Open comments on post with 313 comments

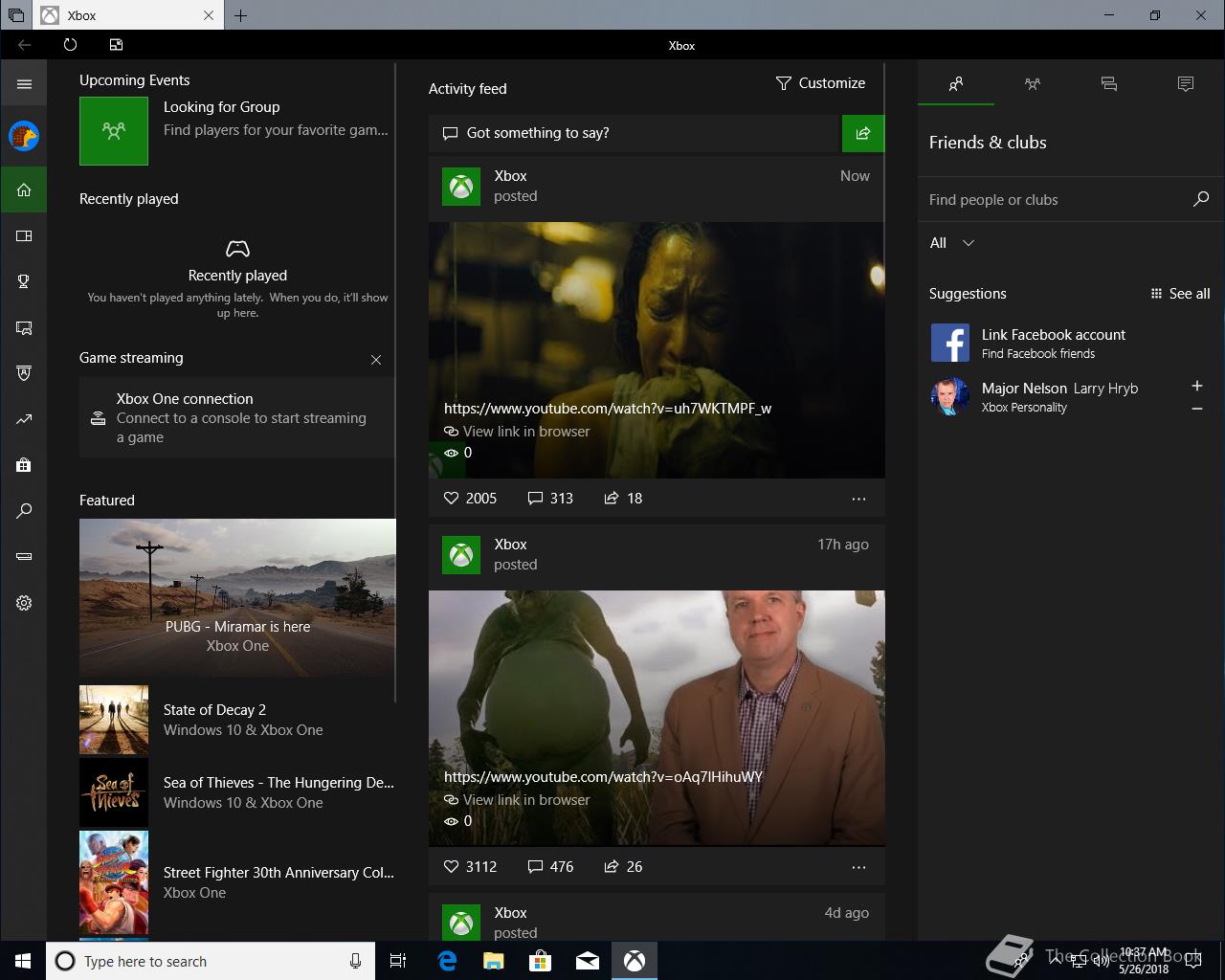[x=550, y=499]
